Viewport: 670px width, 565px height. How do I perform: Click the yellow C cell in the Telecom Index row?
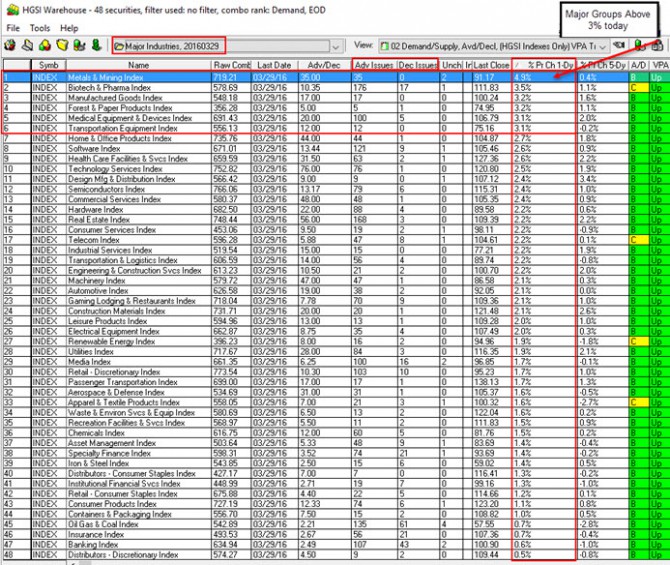(639, 240)
